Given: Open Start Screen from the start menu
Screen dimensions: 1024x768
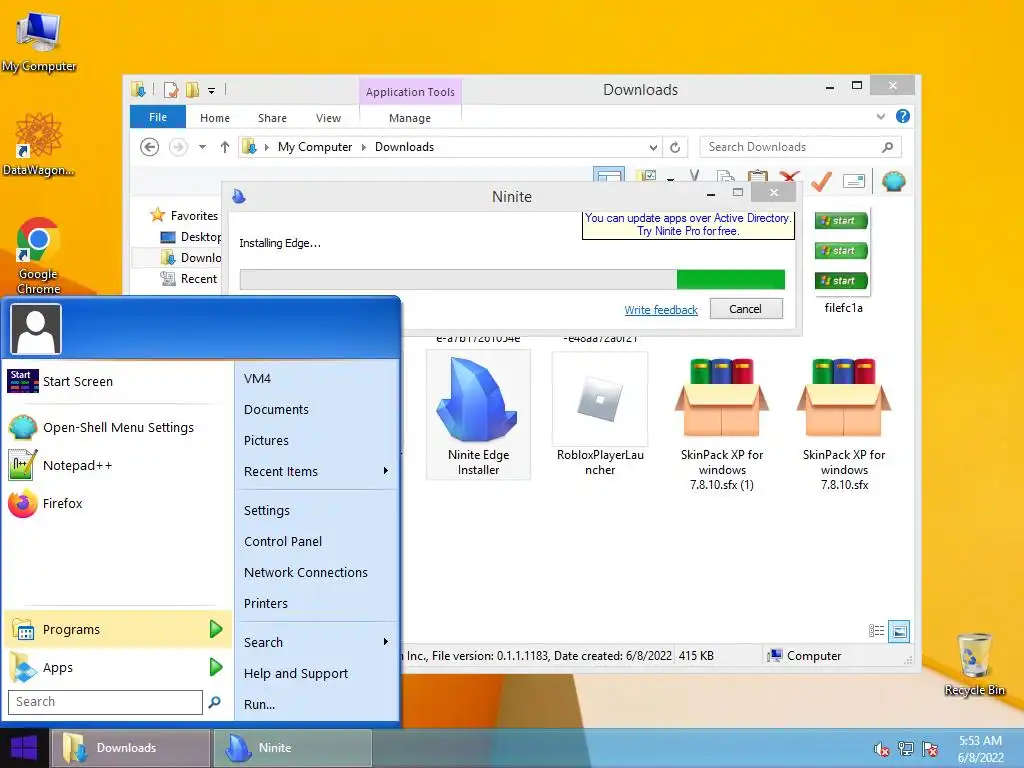Looking at the screenshot, I should coord(118,381).
